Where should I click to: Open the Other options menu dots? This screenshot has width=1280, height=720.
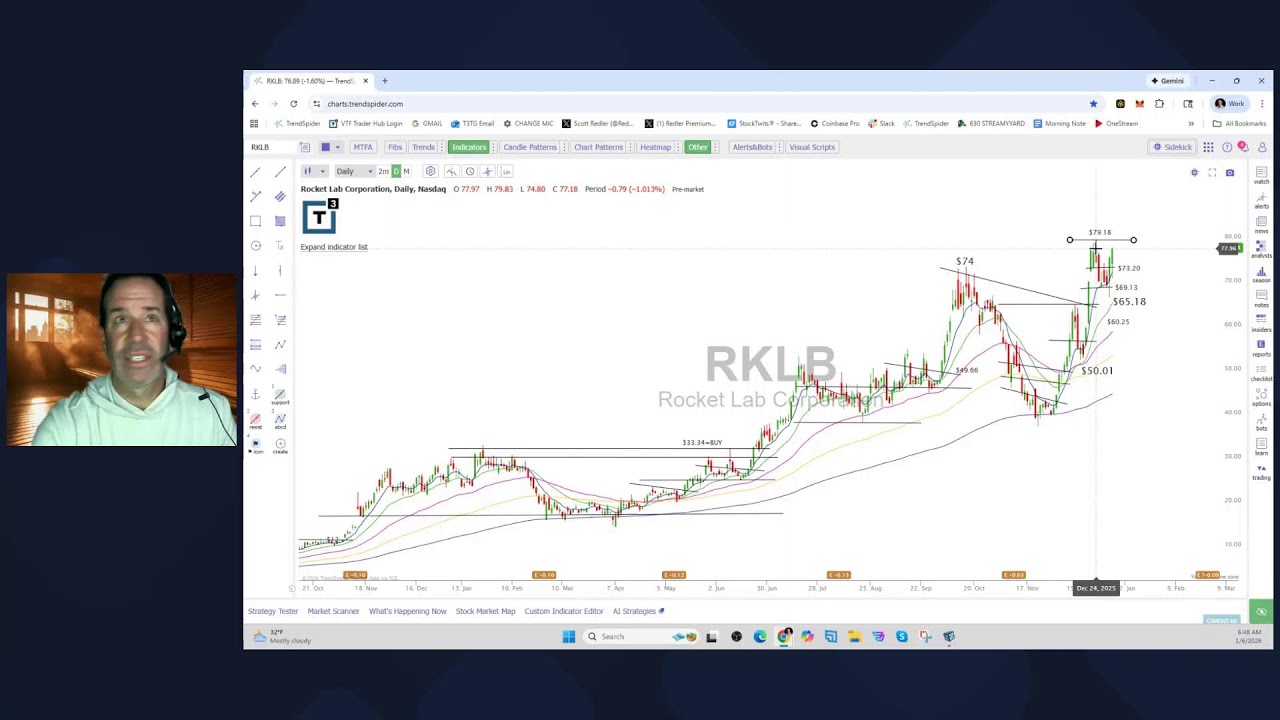coord(715,147)
